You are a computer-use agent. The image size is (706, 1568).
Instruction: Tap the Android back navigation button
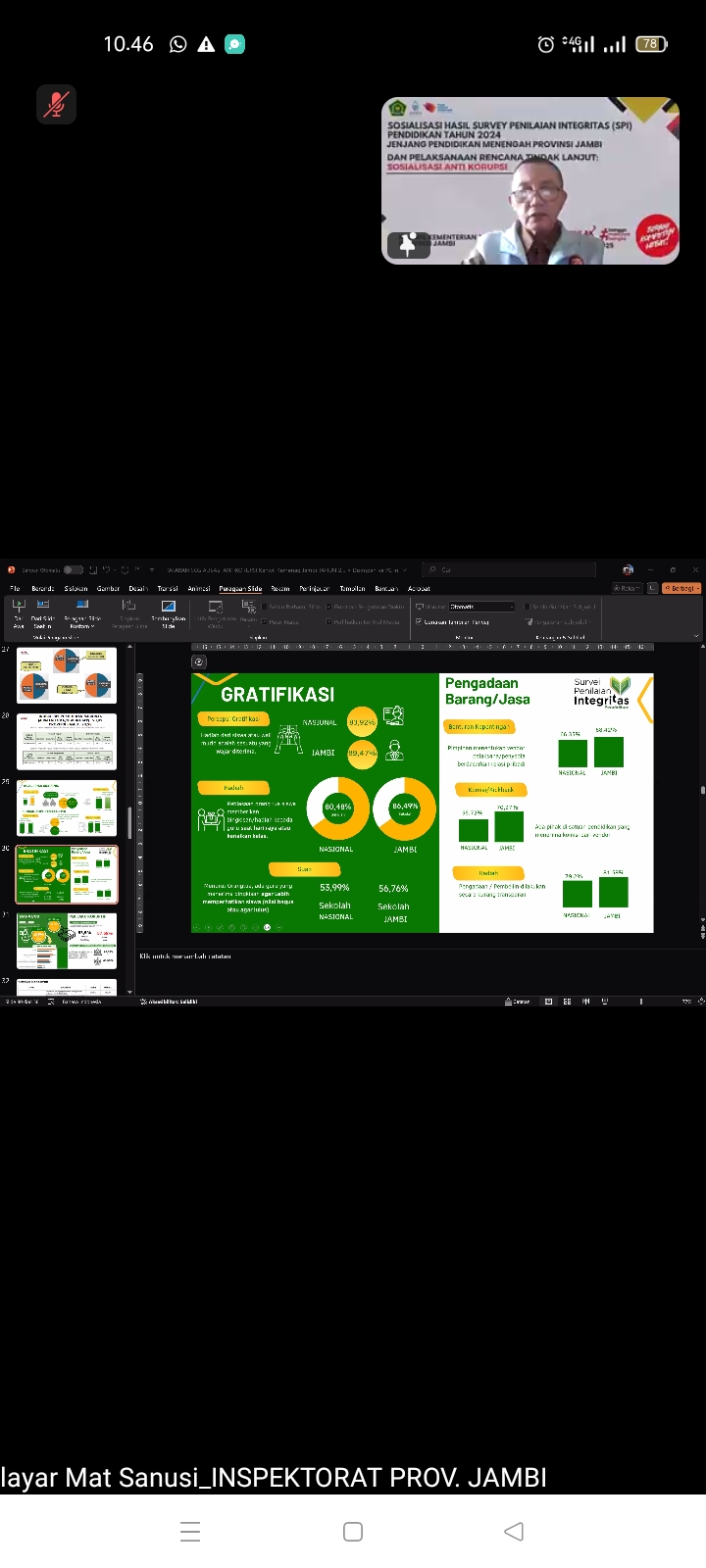(x=513, y=1532)
